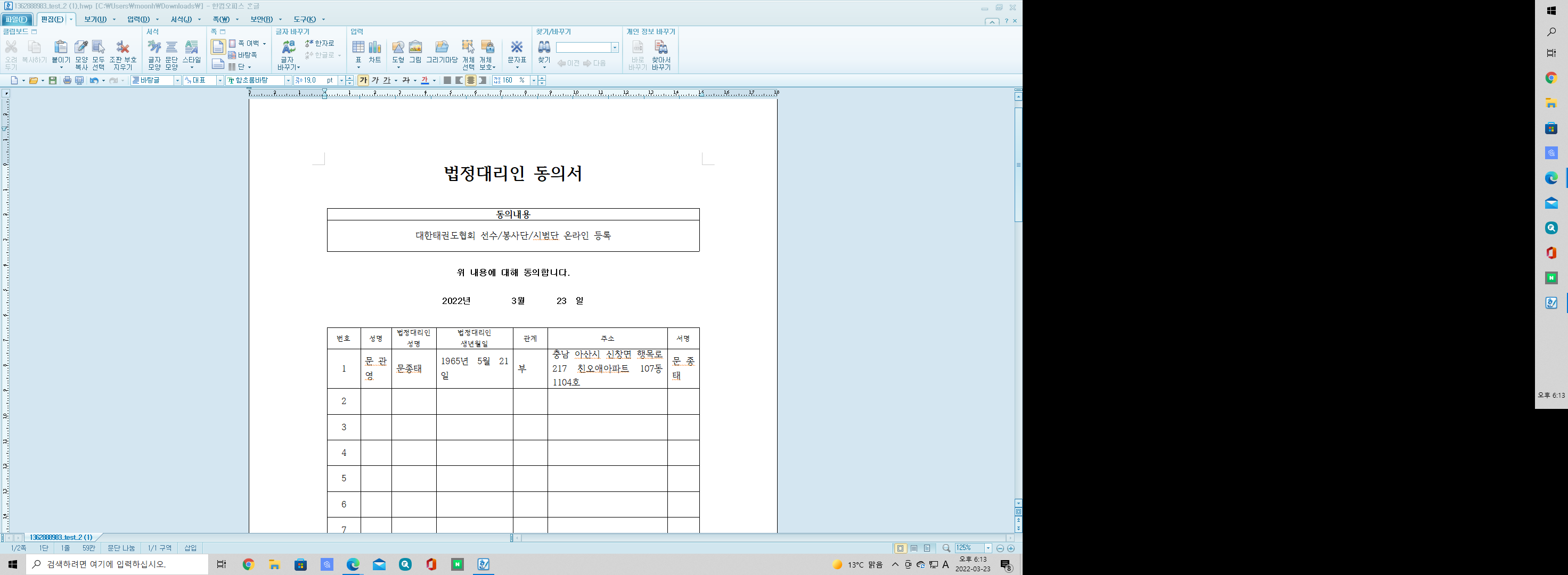
Task: Toggle 삽입 (Insert) mode in status bar
Action: pos(191,548)
